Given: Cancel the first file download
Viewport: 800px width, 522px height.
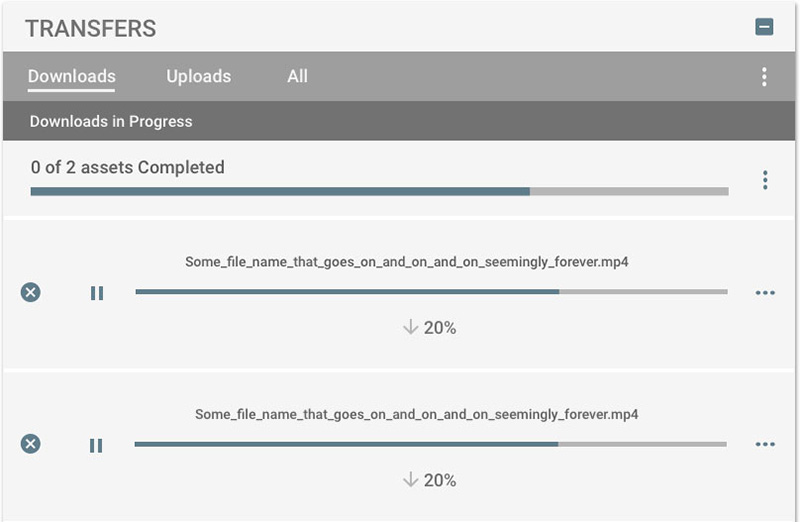Looking at the screenshot, I should click(x=31, y=292).
